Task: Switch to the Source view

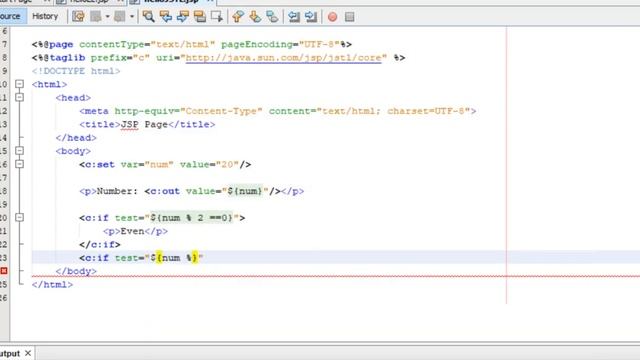Action: coord(10,16)
